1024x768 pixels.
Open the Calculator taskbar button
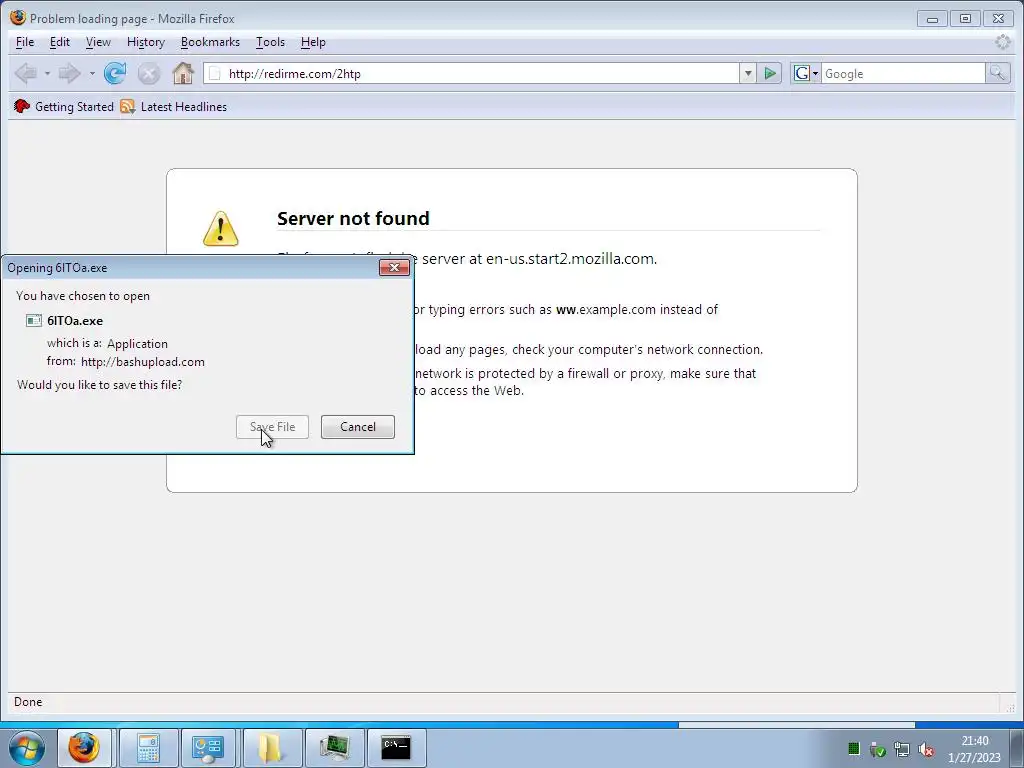tap(148, 748)
